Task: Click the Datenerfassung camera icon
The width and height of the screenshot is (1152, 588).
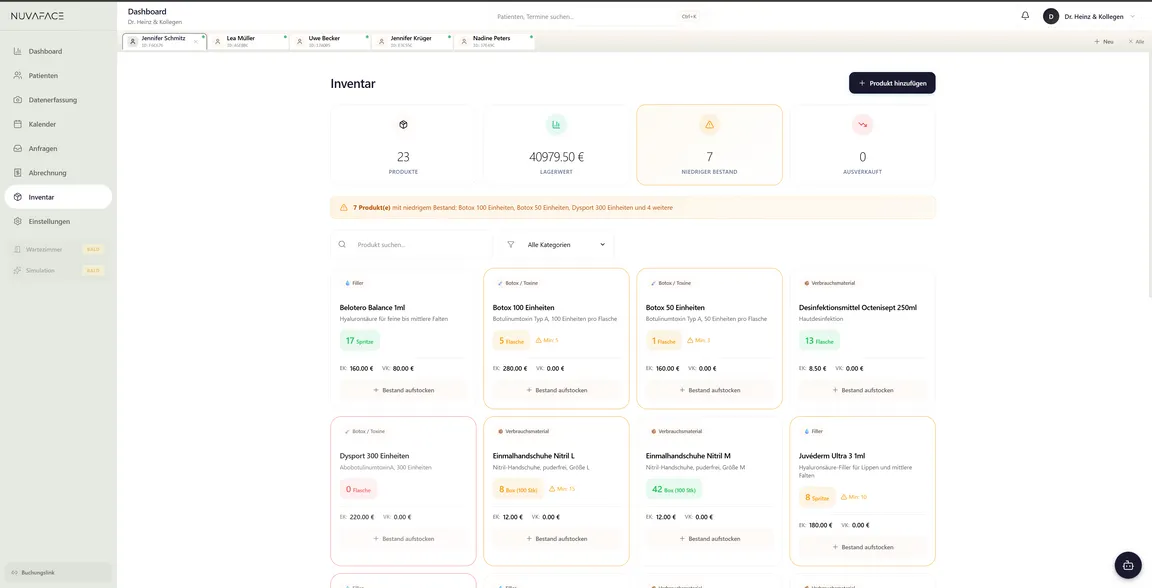Action: 18,100
